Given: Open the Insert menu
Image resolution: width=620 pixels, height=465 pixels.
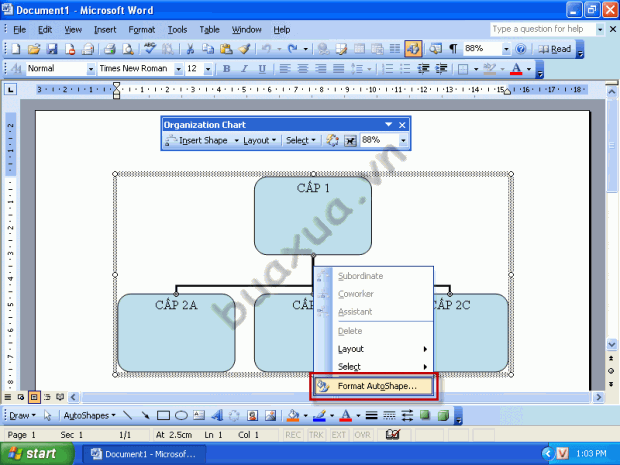Looking at the screenshot, I should 105,30.
